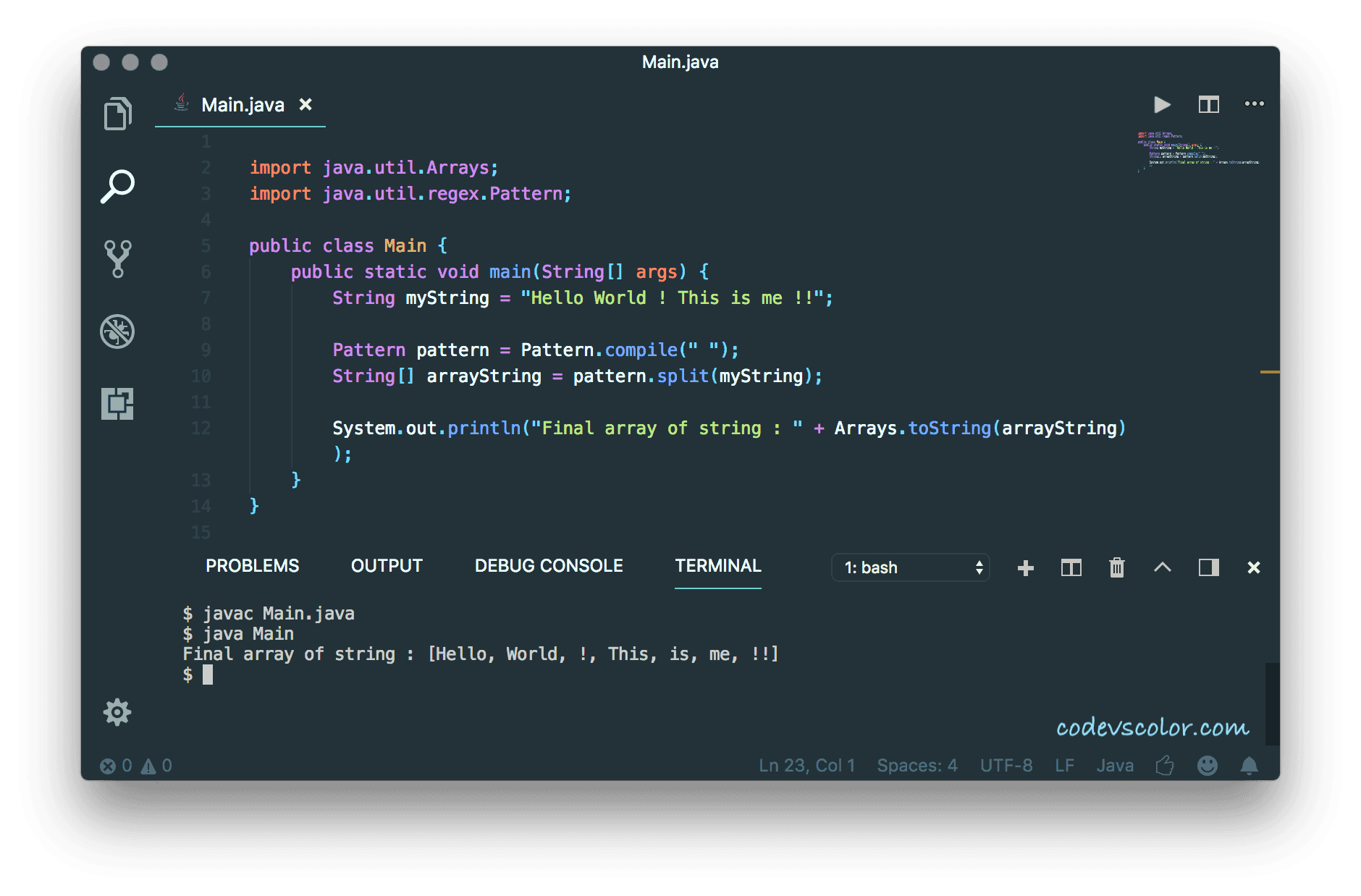Switch to the DEBUG CONSOLE tab

(x=549, y=566)
